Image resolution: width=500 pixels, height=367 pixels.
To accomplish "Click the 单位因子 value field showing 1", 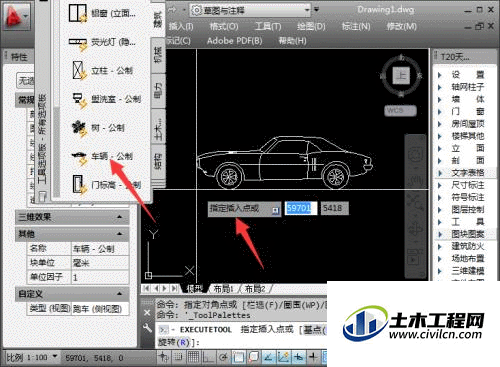I will (100, 277).
